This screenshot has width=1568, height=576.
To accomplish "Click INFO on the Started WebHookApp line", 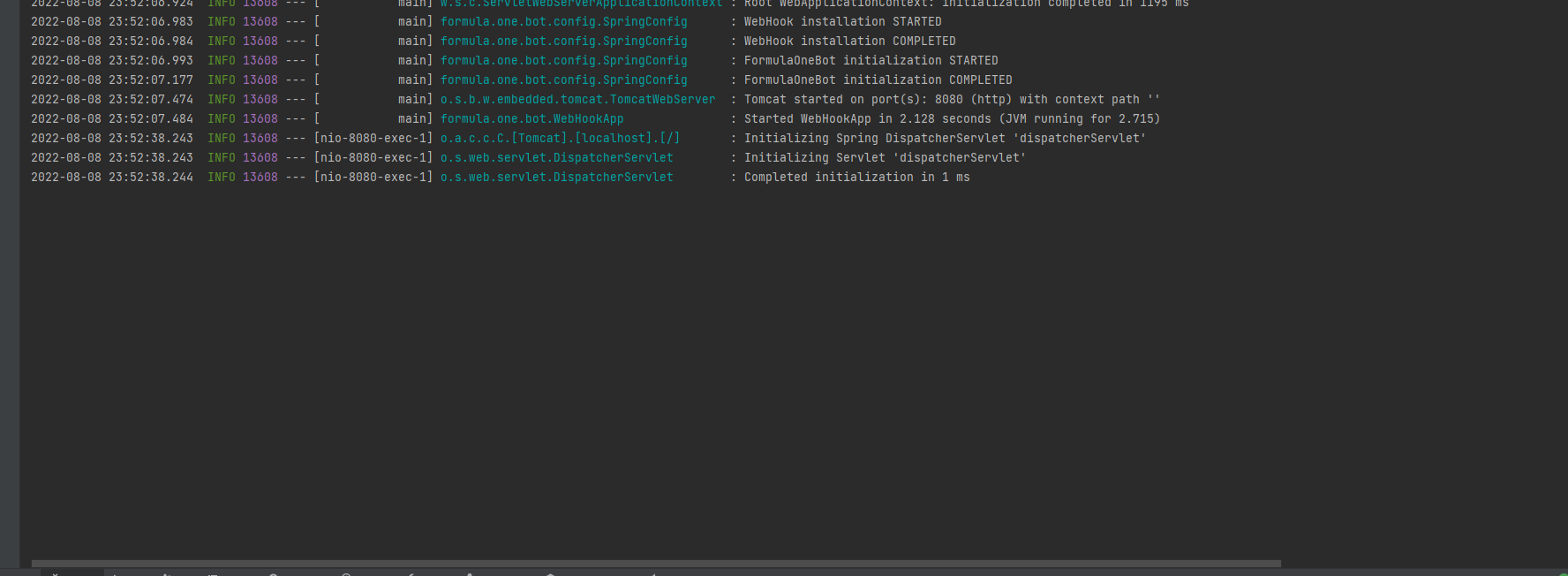I will [222, 118].
